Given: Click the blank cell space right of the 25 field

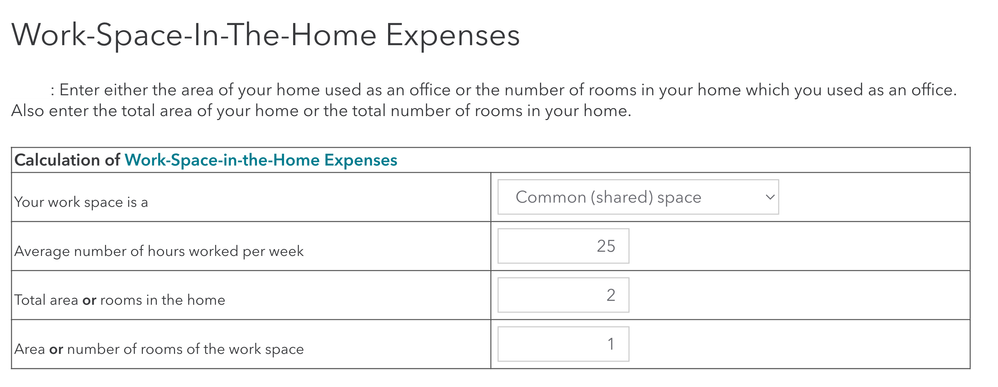Looking at the screenshot, I should 799,246.
